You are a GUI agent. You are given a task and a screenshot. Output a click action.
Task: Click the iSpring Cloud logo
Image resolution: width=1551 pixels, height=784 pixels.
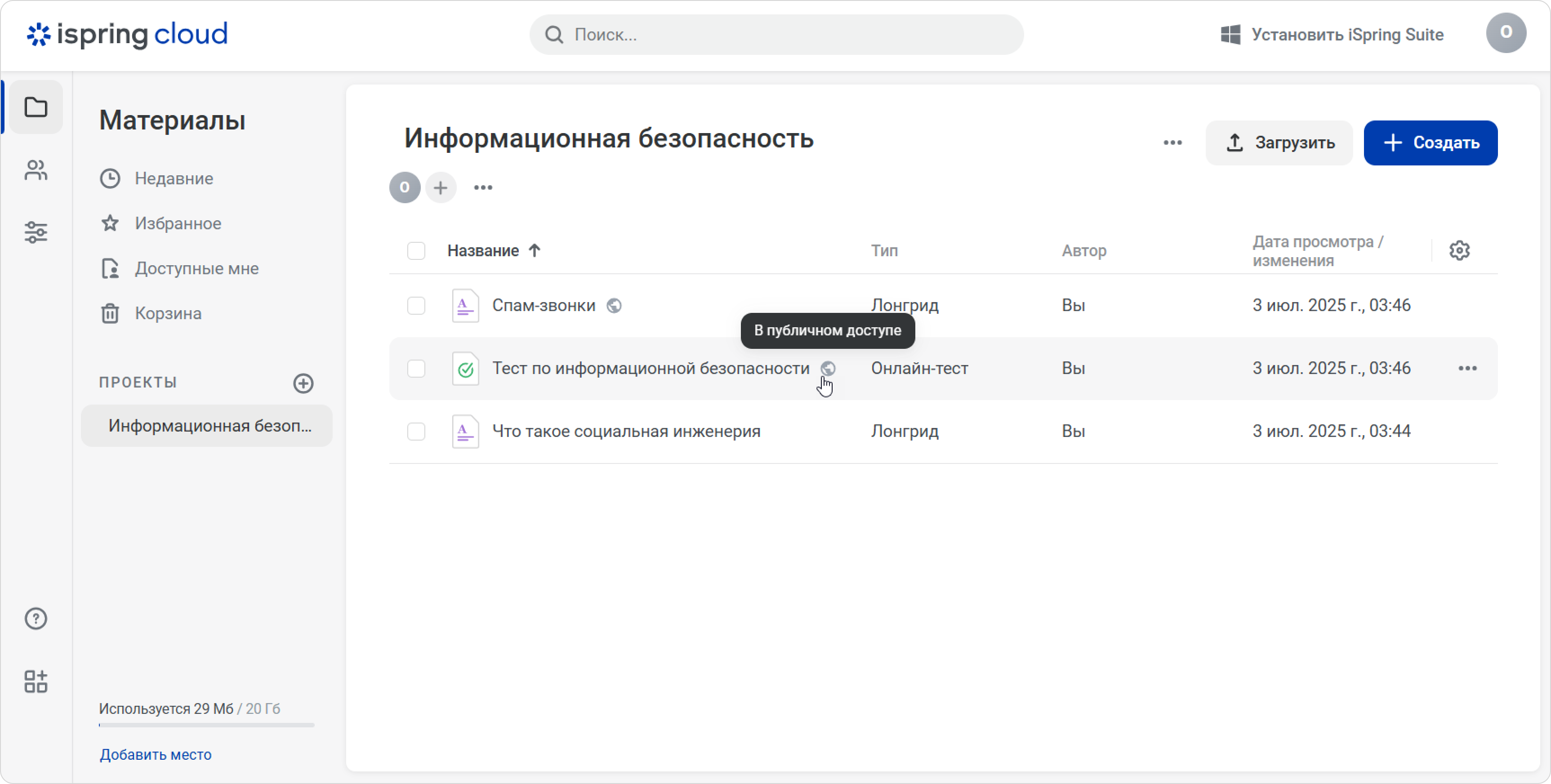click(127, 34)
